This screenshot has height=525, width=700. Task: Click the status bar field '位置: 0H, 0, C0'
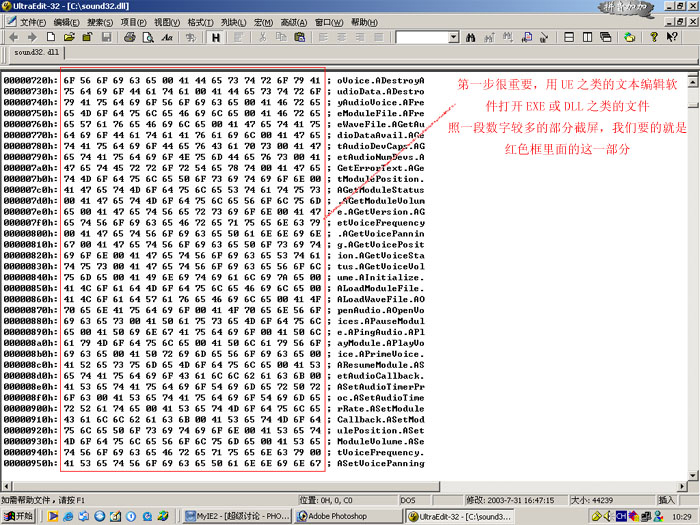[x=348, y=500]
